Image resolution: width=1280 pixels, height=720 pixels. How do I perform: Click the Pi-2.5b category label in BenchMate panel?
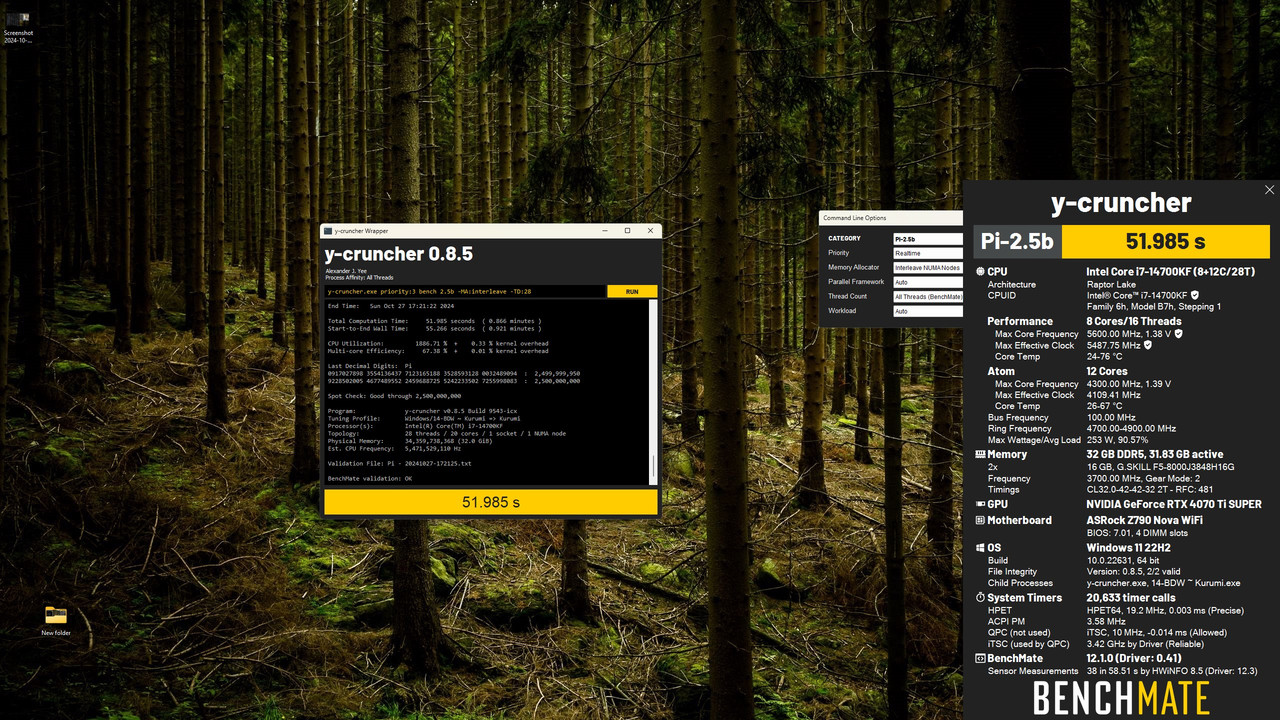[x=1017, y=242]
